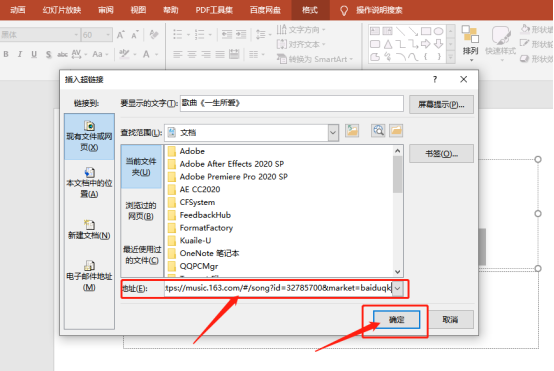This screenshot has height=371, width=554.
Task: Open the PDF工具集 ribbon tab
Action: click(x=214, y=10)
